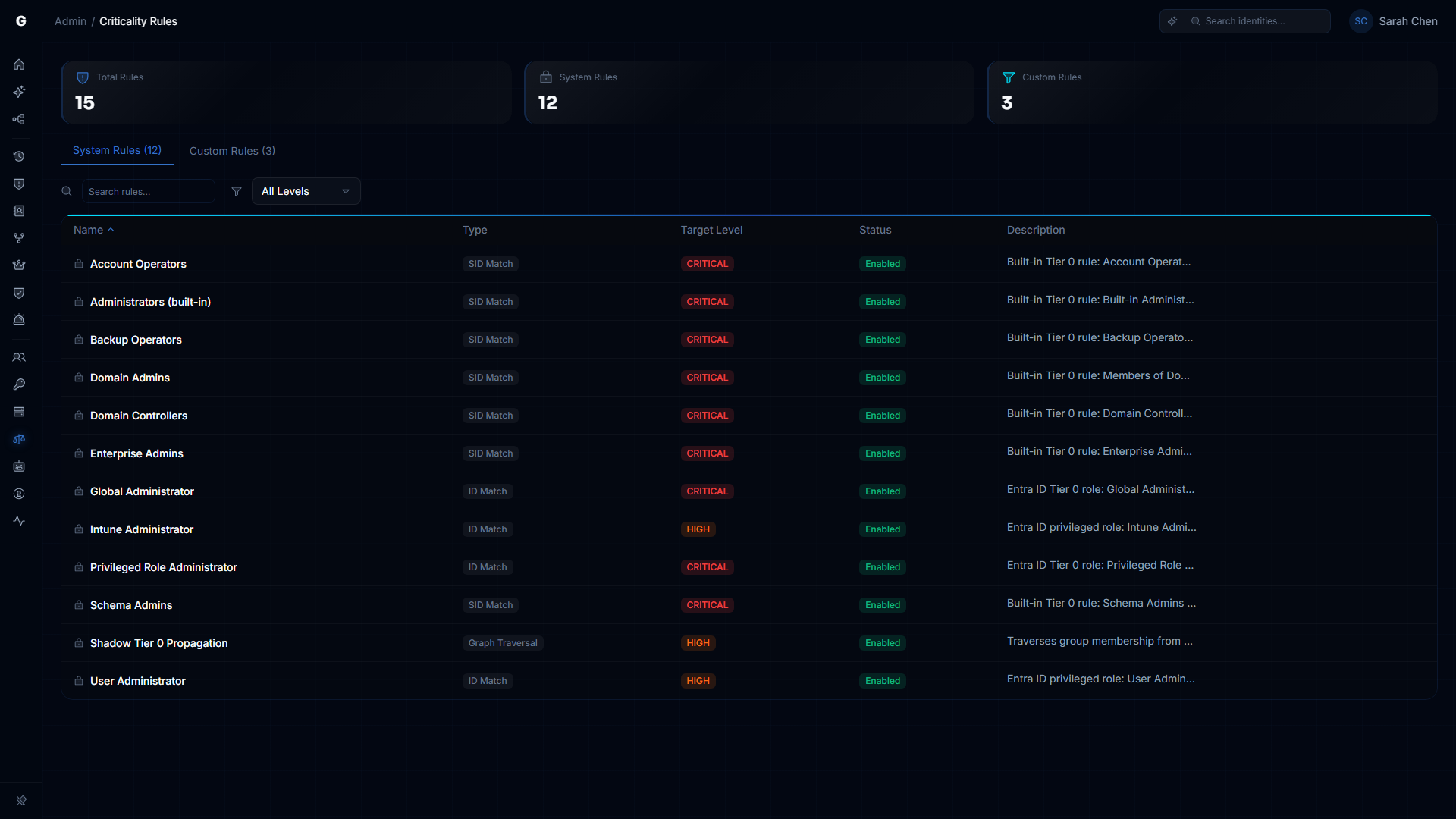
Task: Open the alarm bell icon in sidebar
Action: pos(19,319)
